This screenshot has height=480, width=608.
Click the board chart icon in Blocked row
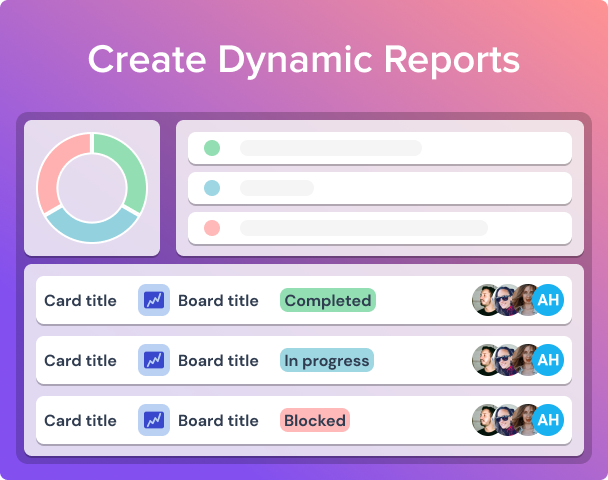[x=154, y=420]
